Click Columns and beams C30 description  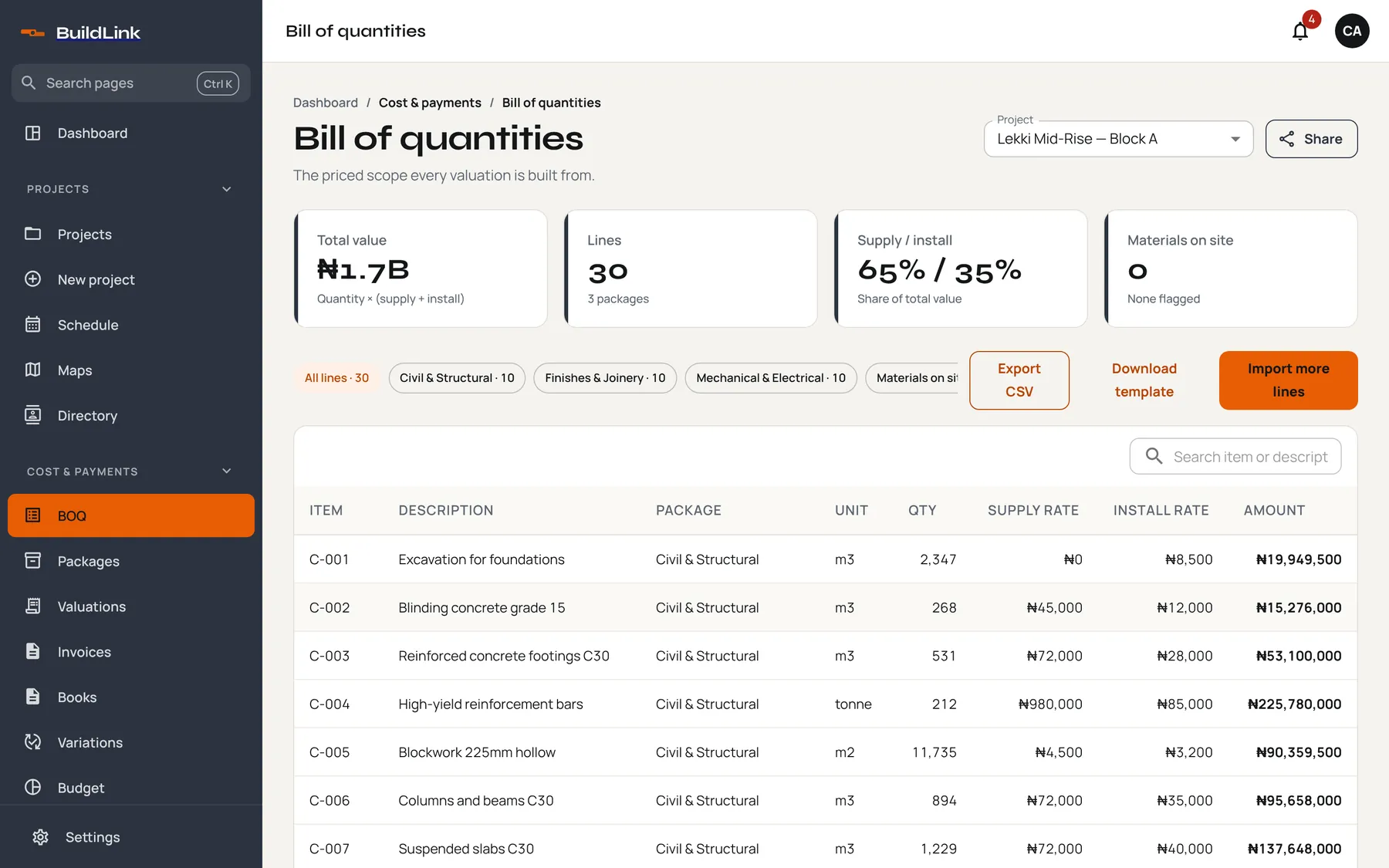click(x=476, y=800)
